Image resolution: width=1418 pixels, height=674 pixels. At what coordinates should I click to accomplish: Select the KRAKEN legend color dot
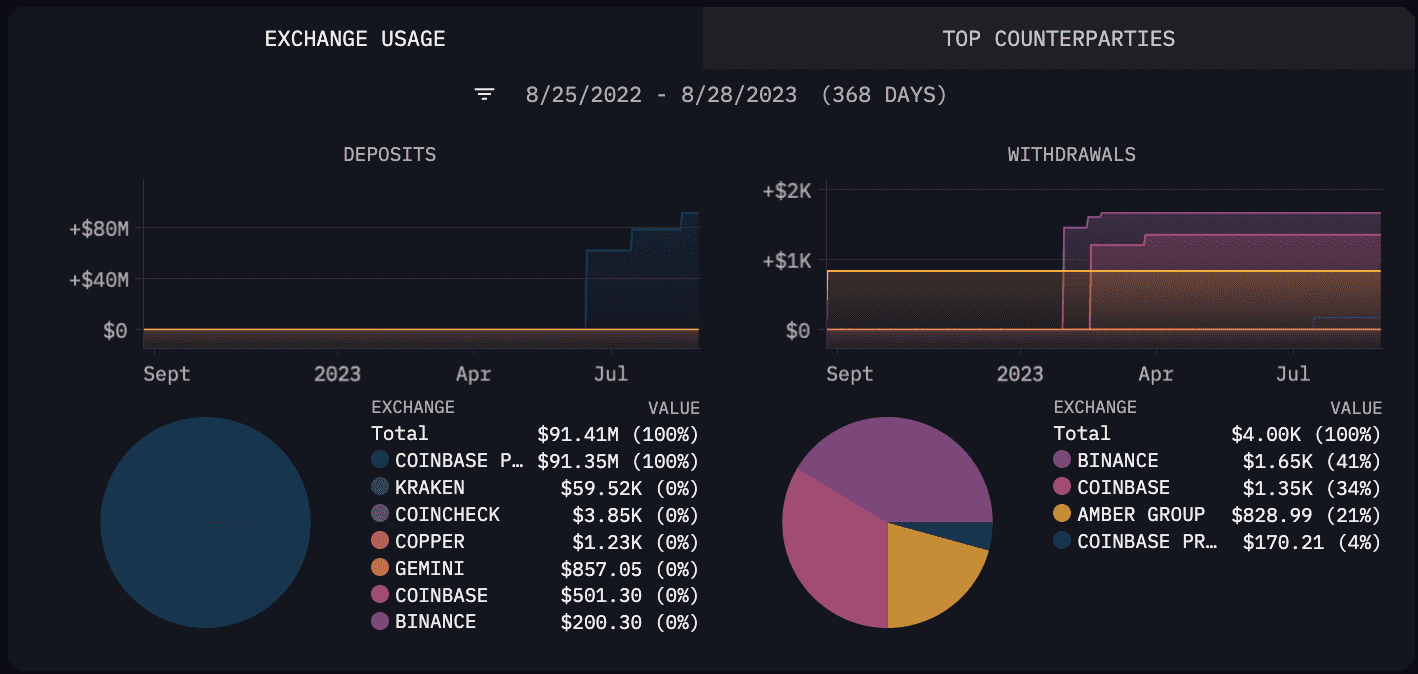[379, 487]
